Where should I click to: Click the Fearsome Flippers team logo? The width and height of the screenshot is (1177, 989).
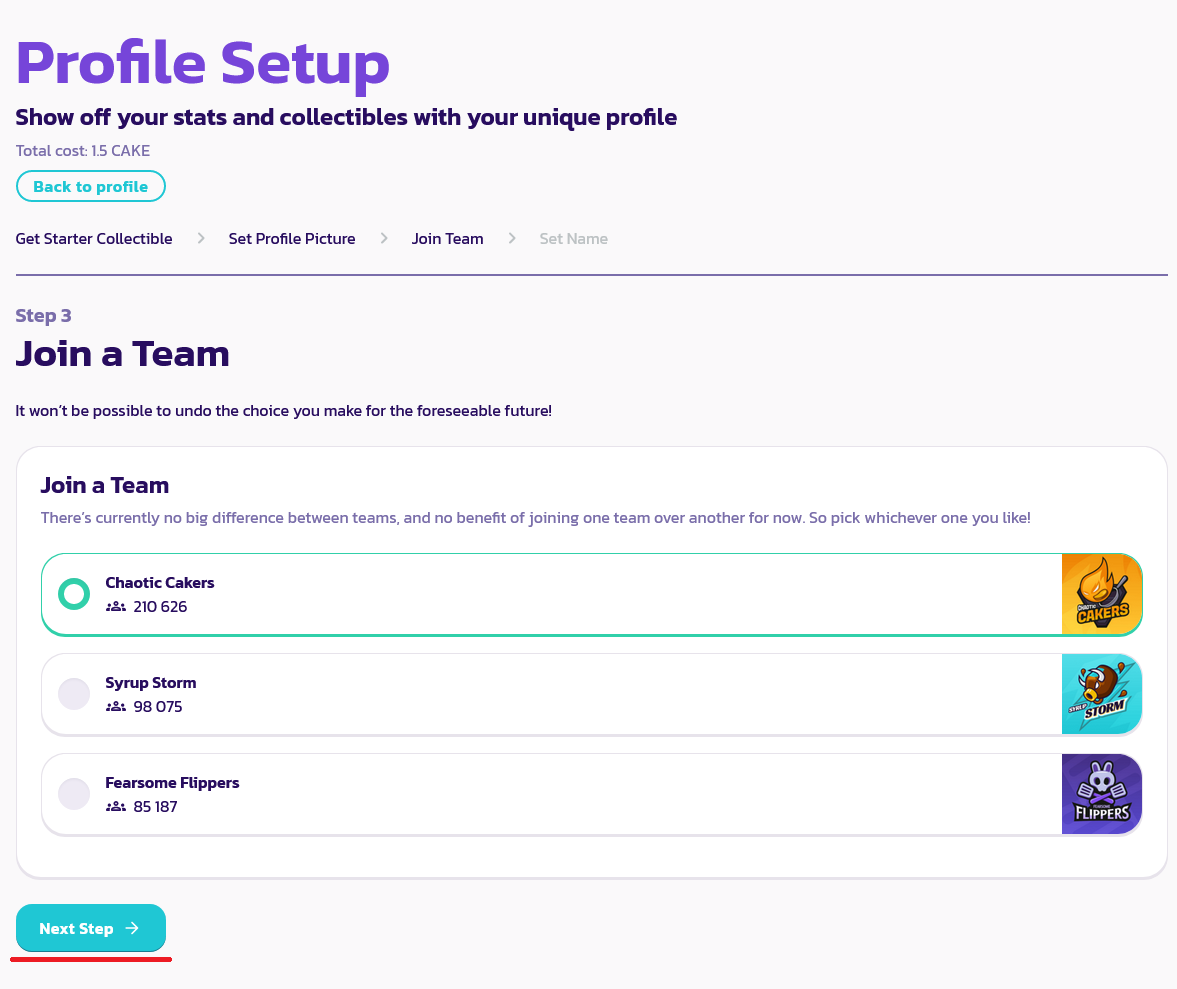click(1101, 794)
